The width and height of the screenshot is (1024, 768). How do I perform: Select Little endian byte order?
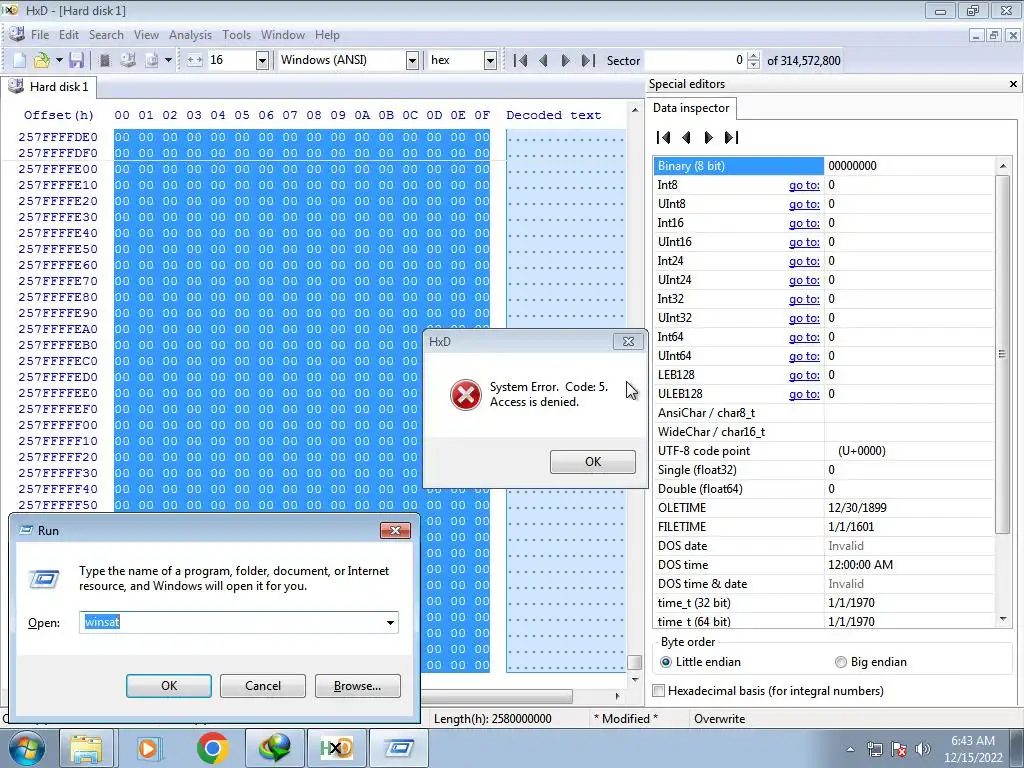[x=701, y=662]
